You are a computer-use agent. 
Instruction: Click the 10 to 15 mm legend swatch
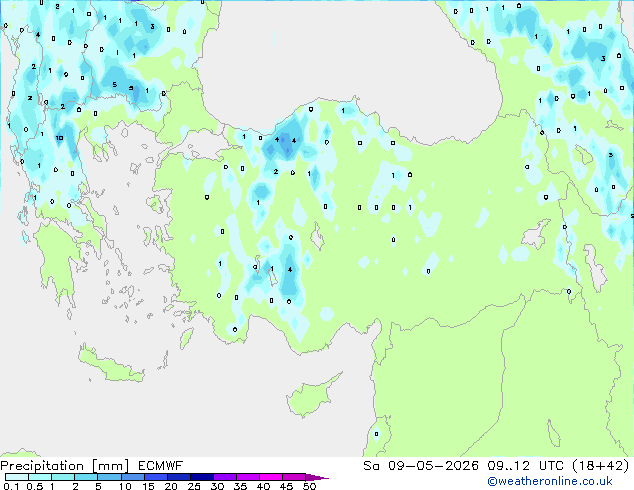[132, 477]
